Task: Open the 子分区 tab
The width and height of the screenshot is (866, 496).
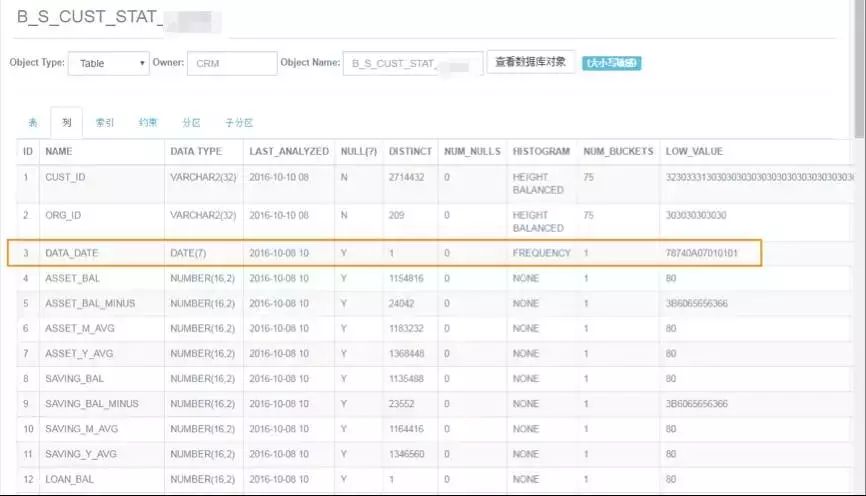Action: (239, 123)
